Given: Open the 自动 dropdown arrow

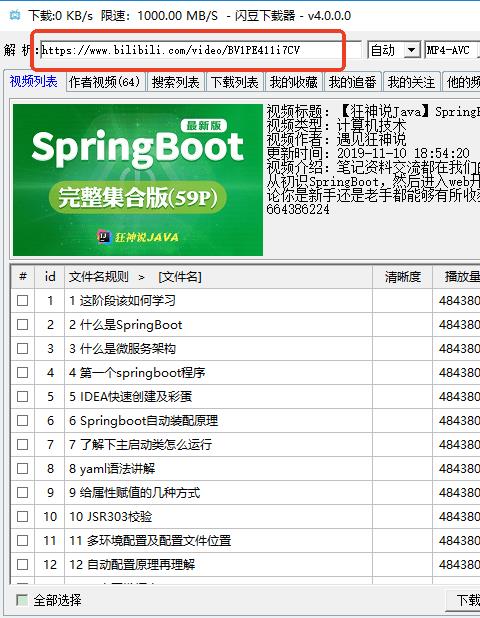Looking at the screenshot, I should [x=411, y=50].
